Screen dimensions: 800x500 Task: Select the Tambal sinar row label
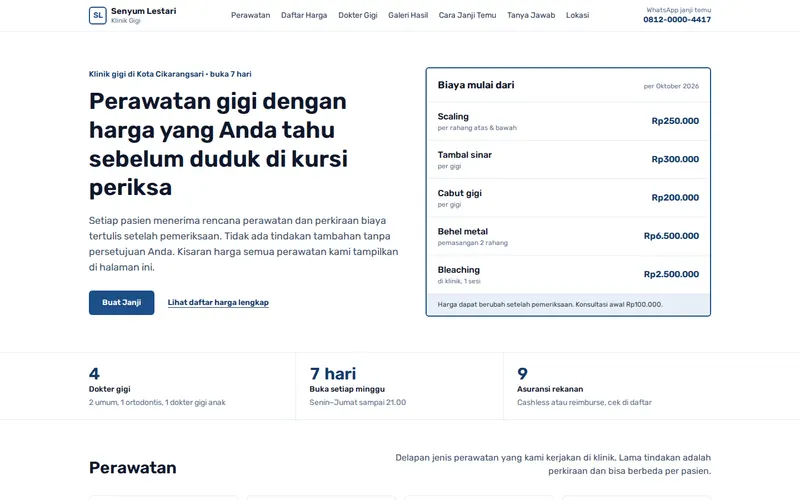[465, 155]
